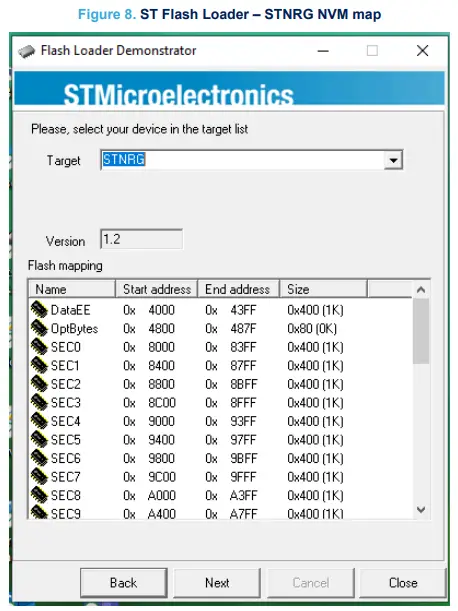This screenshot has height=611, width=458.
Task: Sort by the Start address column header
Action: 157,289
